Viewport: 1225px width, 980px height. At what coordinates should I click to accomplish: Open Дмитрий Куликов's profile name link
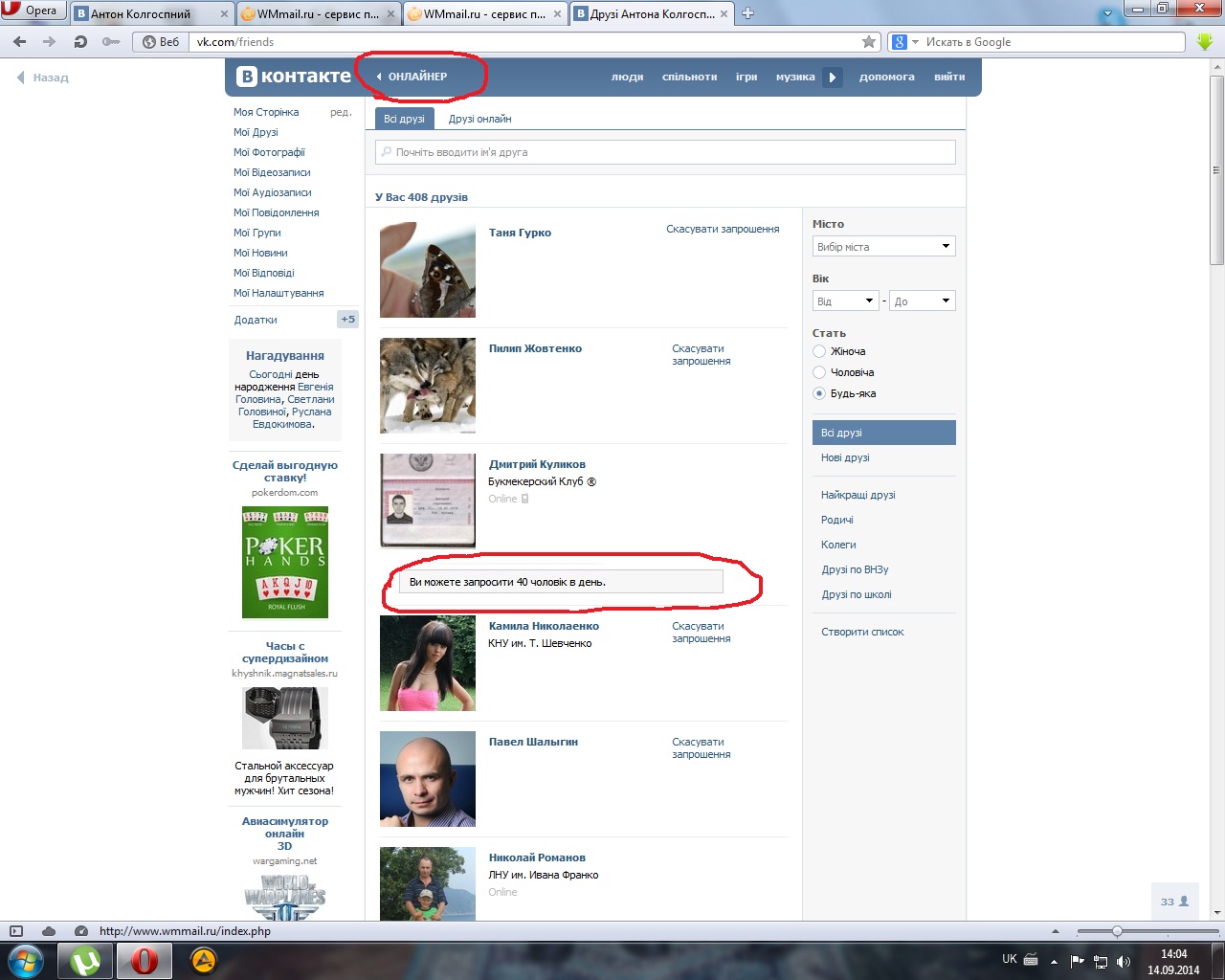coord(537,464)
